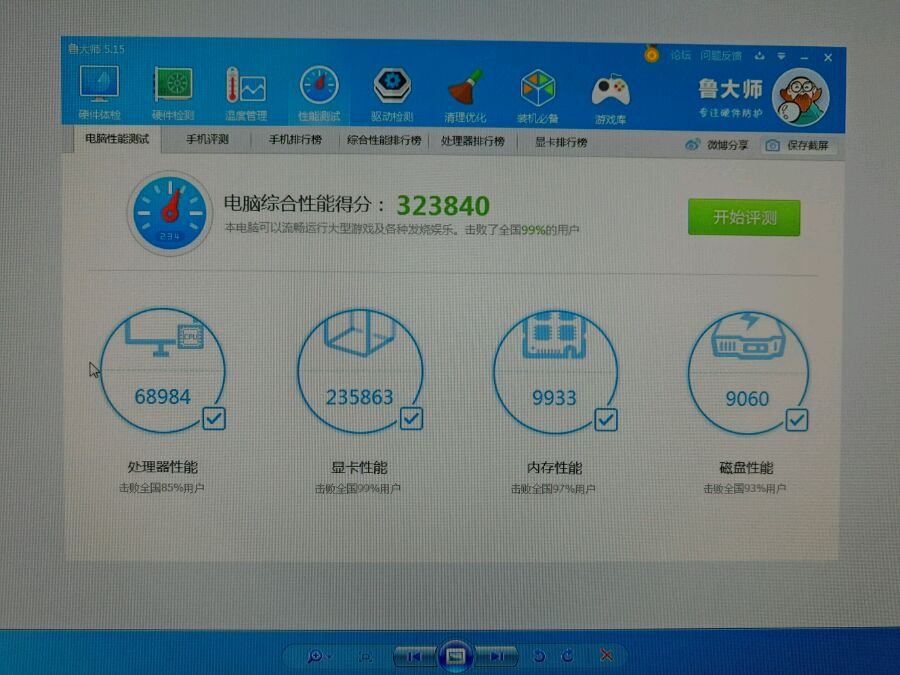Click the gold medal icon in title bar
This screenshot has width=900, height=675.
point(651,54)
